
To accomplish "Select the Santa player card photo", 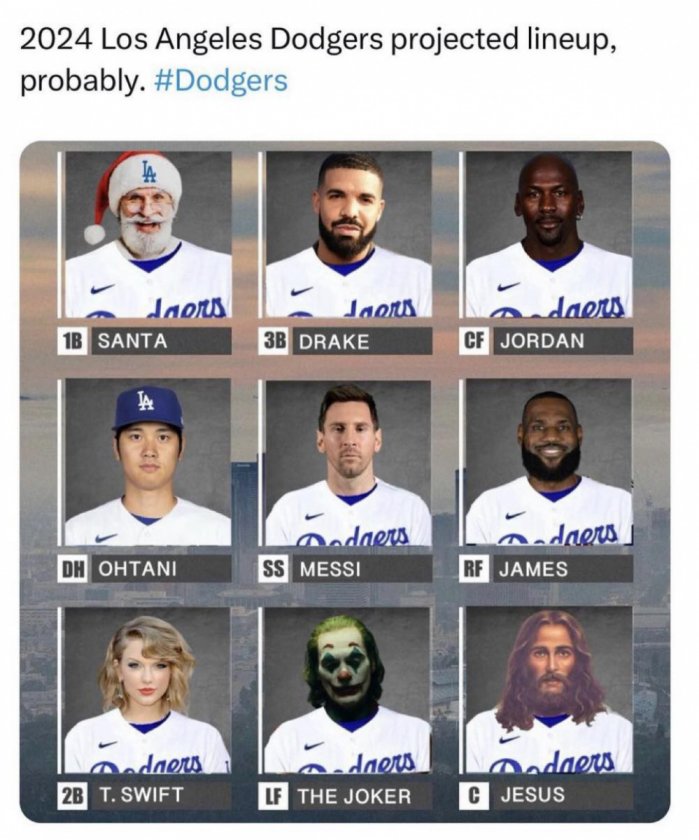I will (x=148, y=234).
